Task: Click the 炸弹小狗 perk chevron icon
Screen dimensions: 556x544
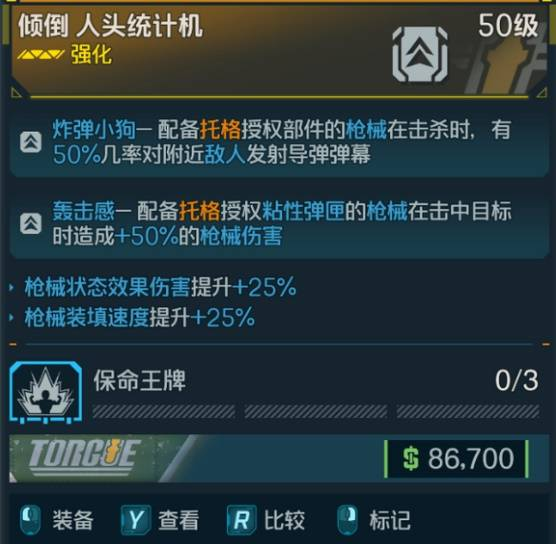Action: pyautogui.click(x=30, y=142)
